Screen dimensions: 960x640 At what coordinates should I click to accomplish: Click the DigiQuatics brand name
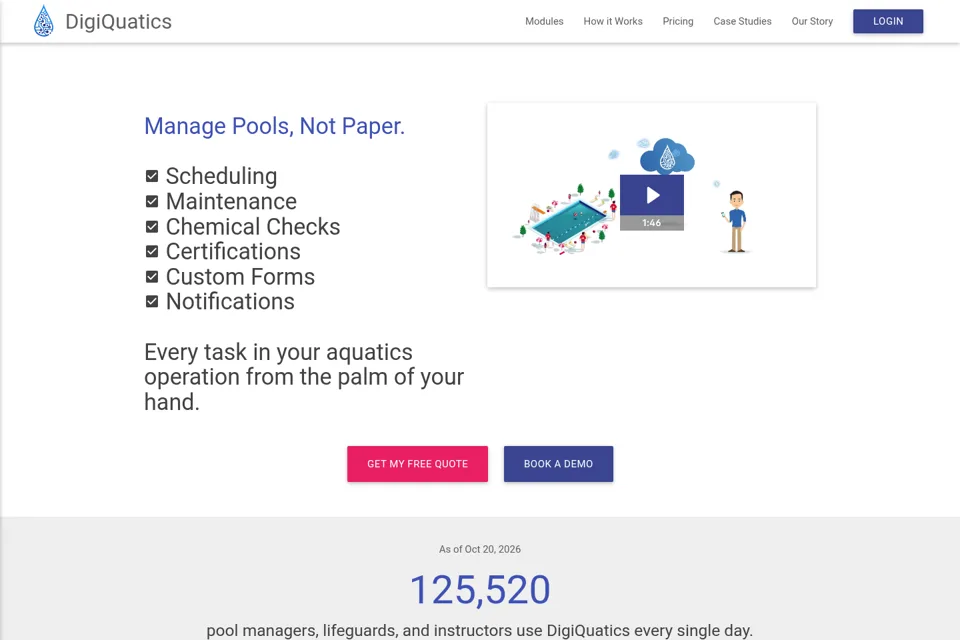[x=118, y=21]
